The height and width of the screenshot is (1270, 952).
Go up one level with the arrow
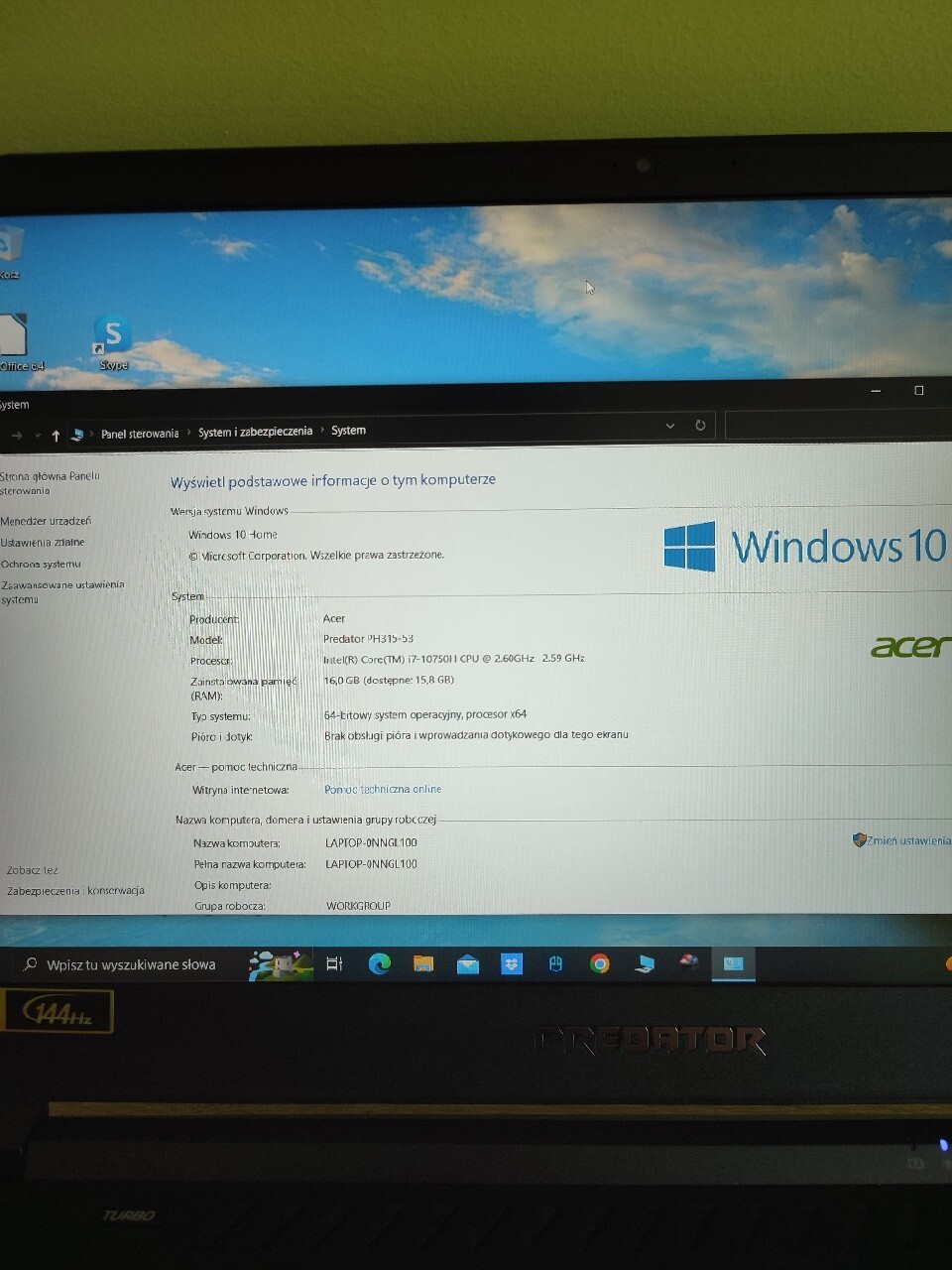[56, 435]
